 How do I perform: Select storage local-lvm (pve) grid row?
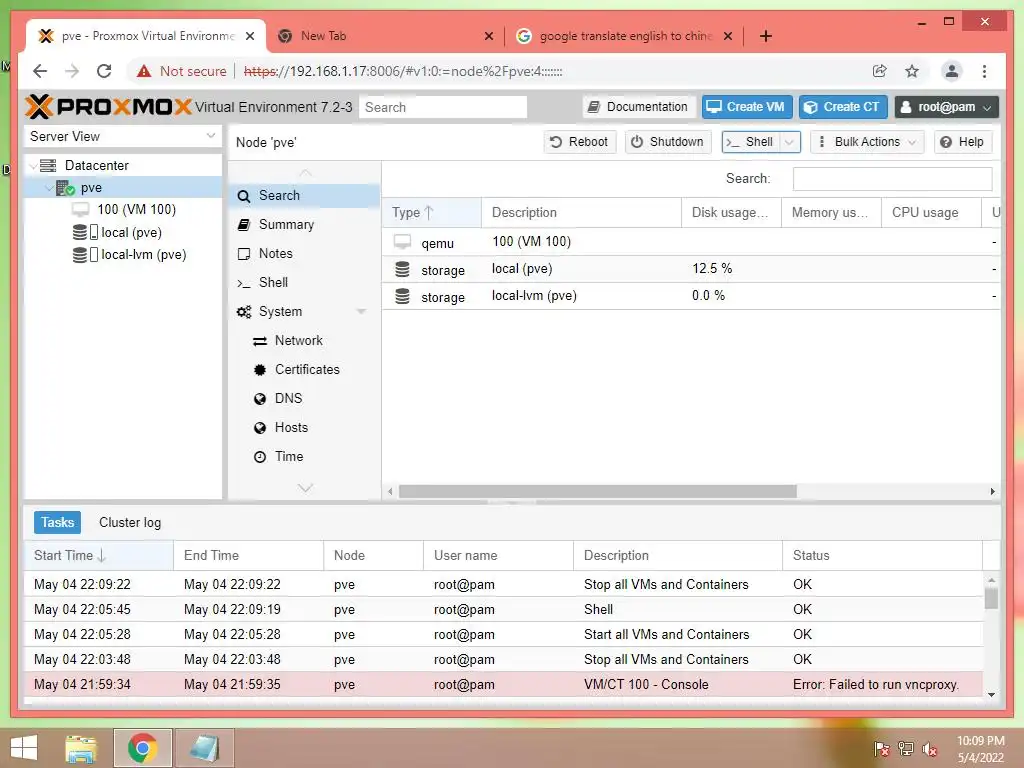pos(690,296)
